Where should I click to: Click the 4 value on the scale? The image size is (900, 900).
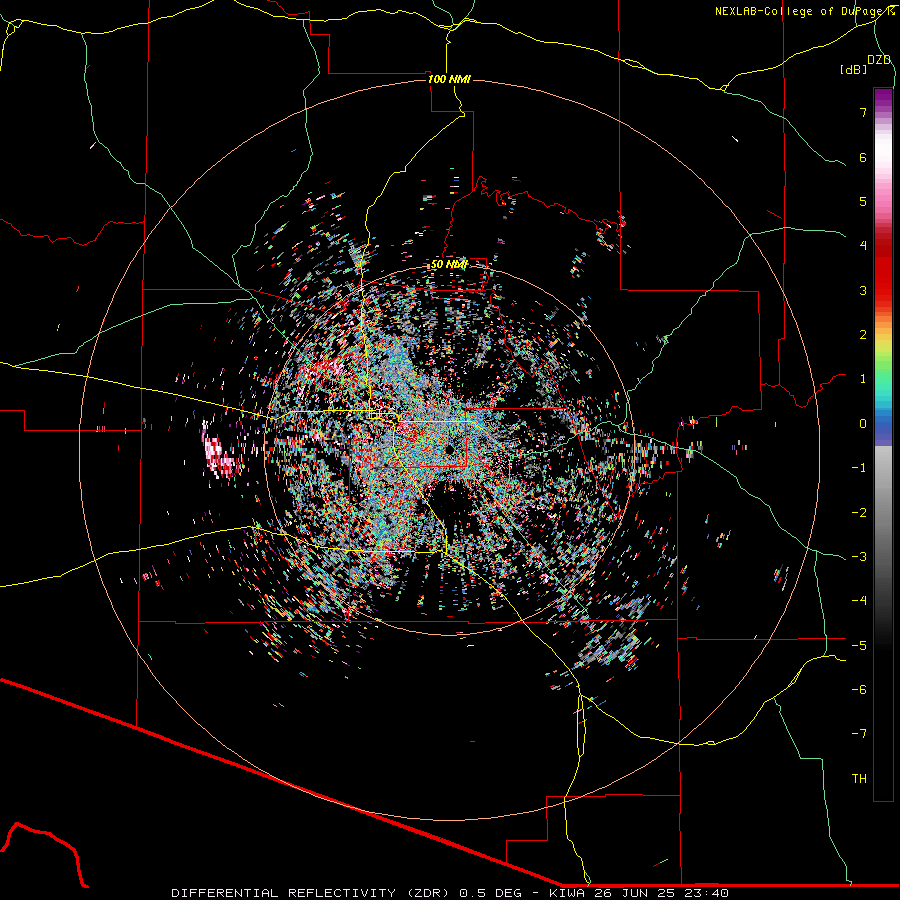point(863,246)
